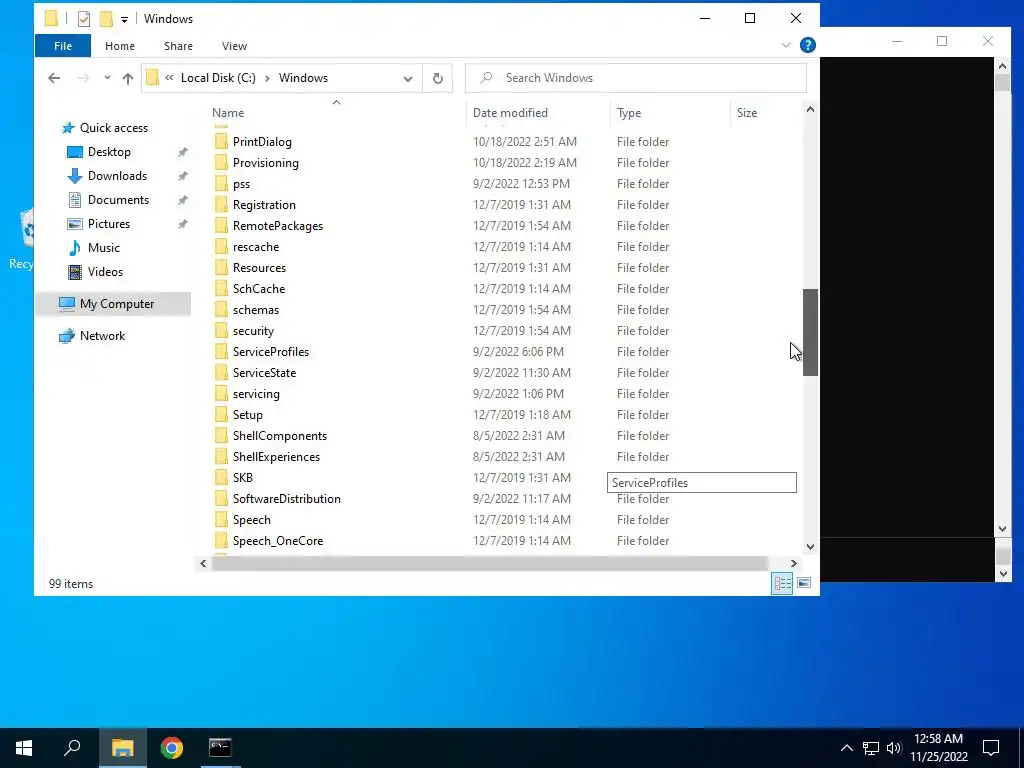The width and height of the screenshot is (1024, 768).
Task: Select the SKB folder icon
Action: coord(221,478)
